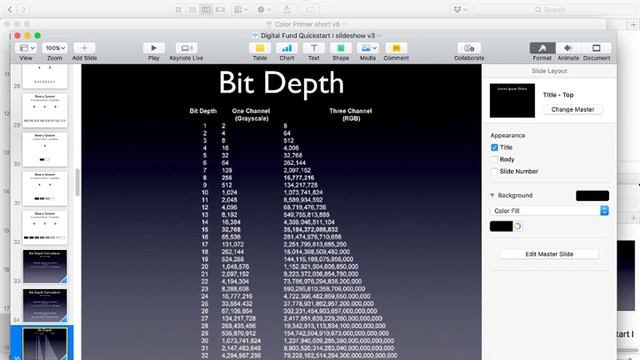Click the Three Channel (RGB) column header
The height and width of the screenshot is (360, 640).
[351, 115]
